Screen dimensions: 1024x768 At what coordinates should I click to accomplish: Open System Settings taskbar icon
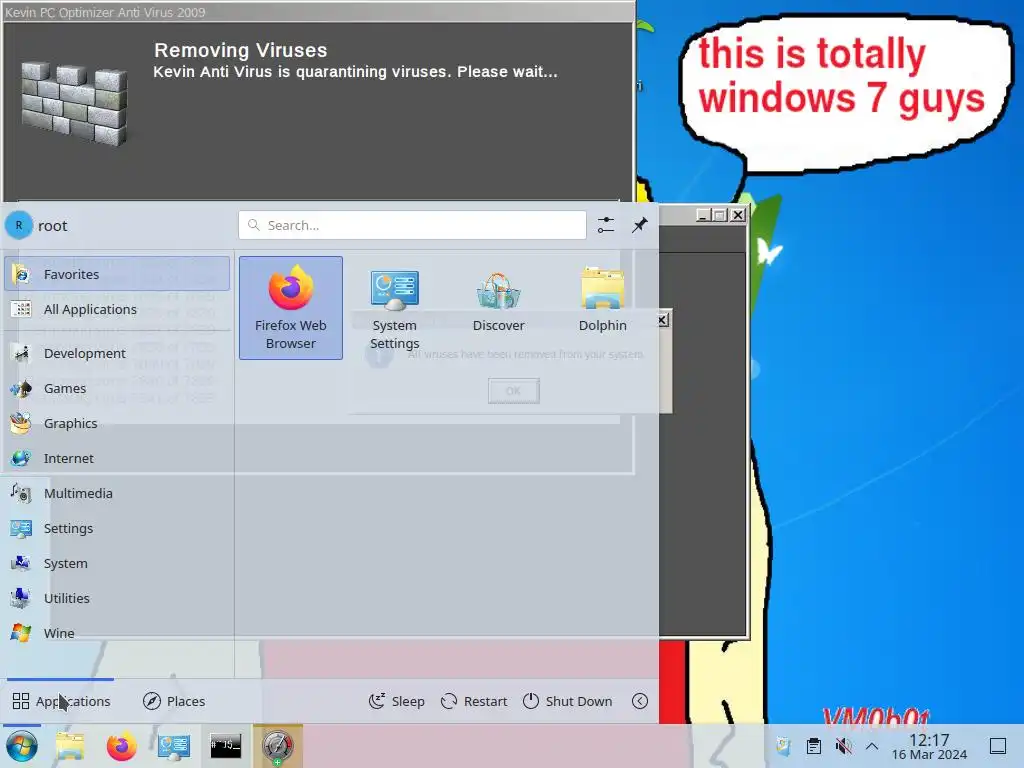(174, 746)
